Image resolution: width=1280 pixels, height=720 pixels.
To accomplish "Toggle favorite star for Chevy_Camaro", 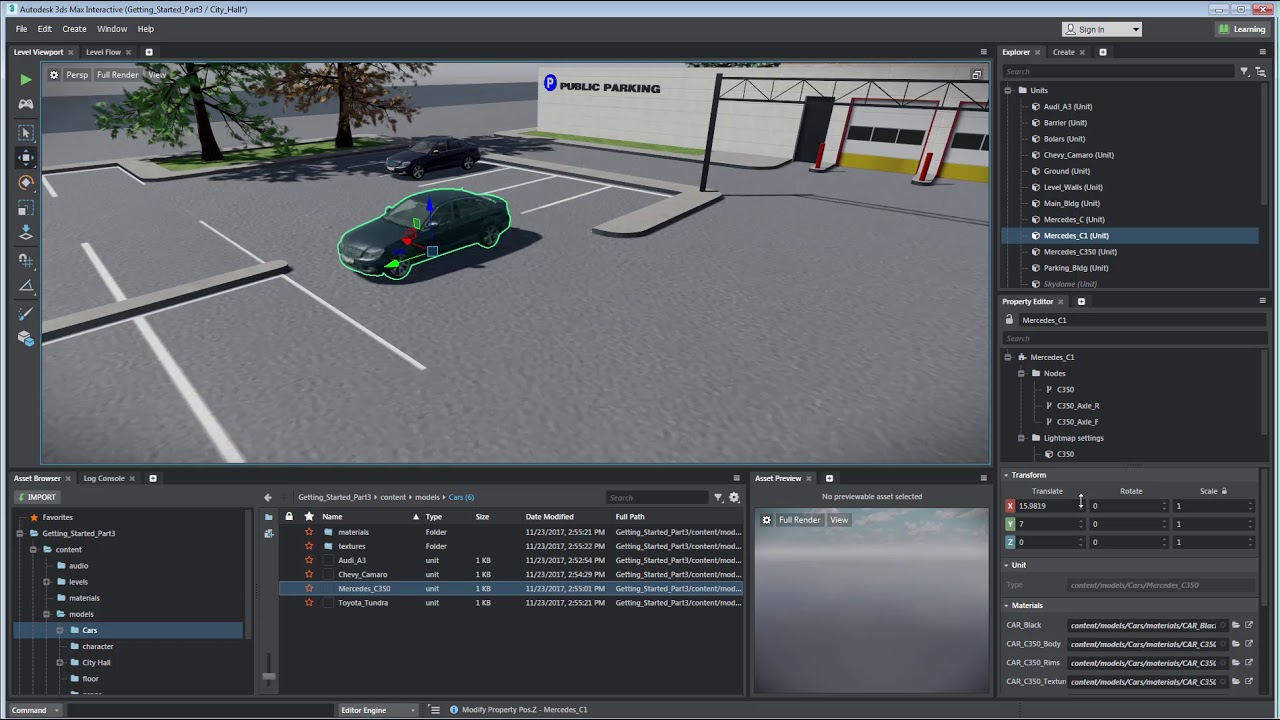I will (309, 574).
